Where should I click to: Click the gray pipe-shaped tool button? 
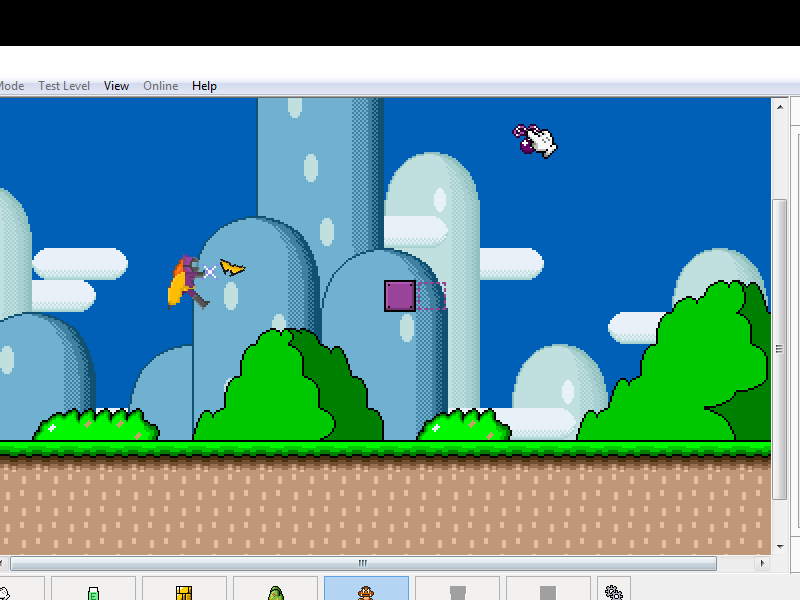458,588
